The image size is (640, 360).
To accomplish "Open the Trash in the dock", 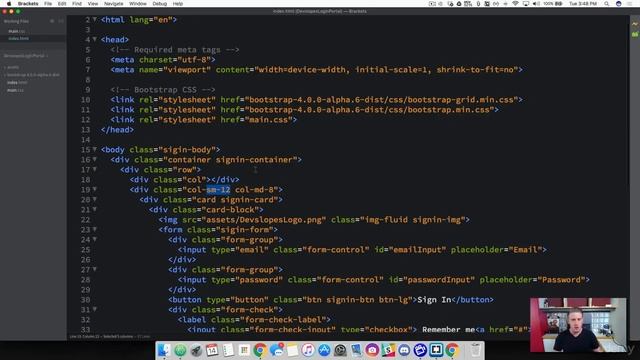I will pyautogui.click(x=475, y=350).
